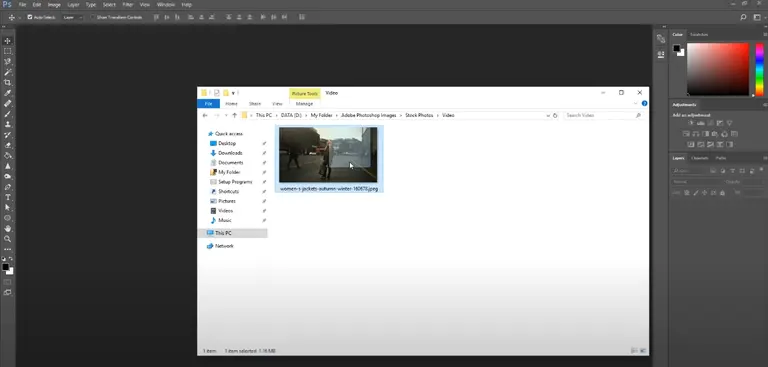Click the Layers panel kind search field

click(x=690, y=171)
